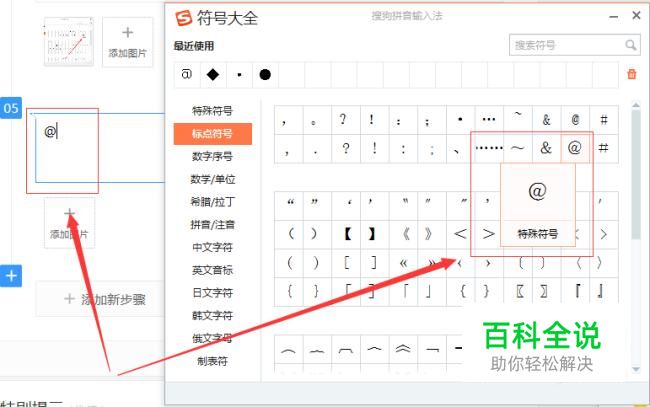Click the 特殊符号 label in the @ popup

(538, 234)
